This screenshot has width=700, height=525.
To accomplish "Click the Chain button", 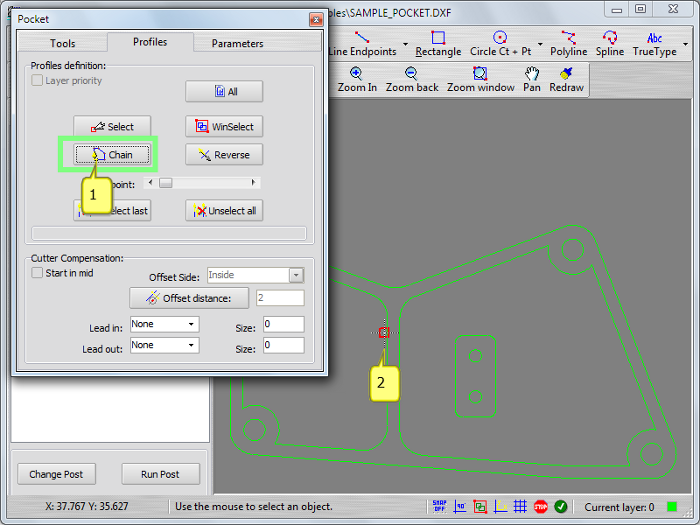I will point(112,155).
